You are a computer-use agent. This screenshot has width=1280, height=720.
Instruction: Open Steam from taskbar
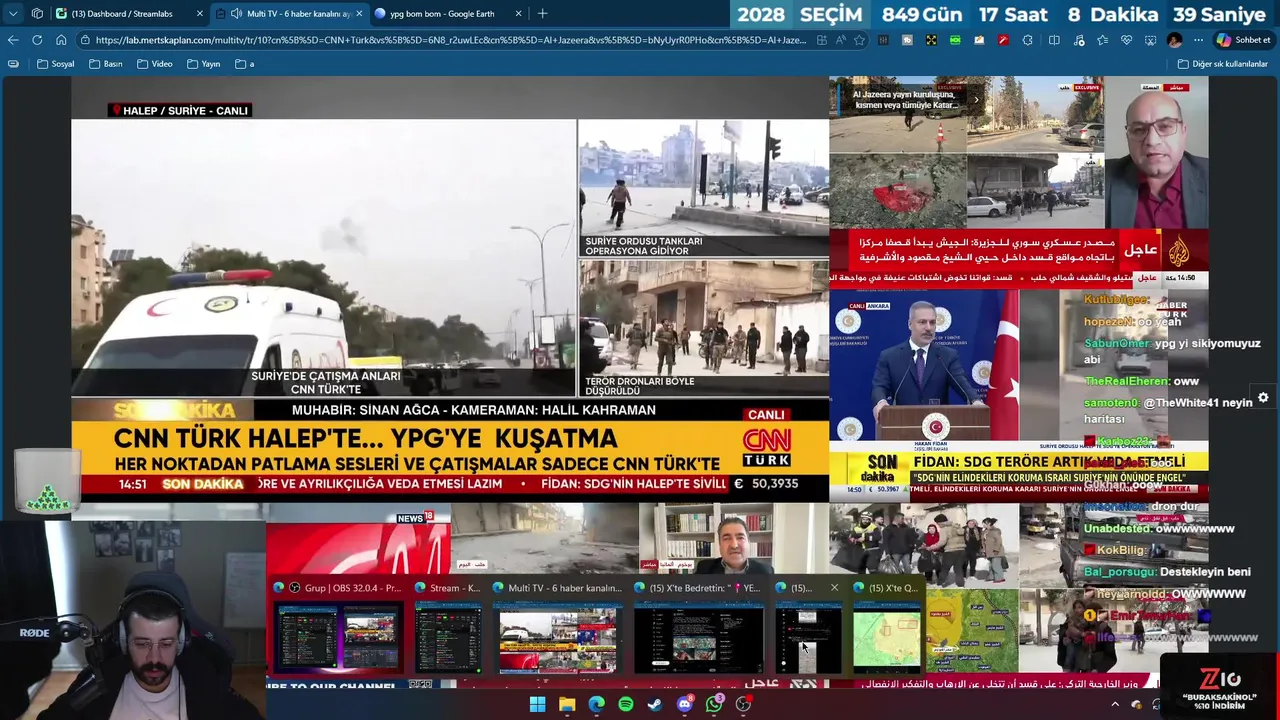point(655,704)
